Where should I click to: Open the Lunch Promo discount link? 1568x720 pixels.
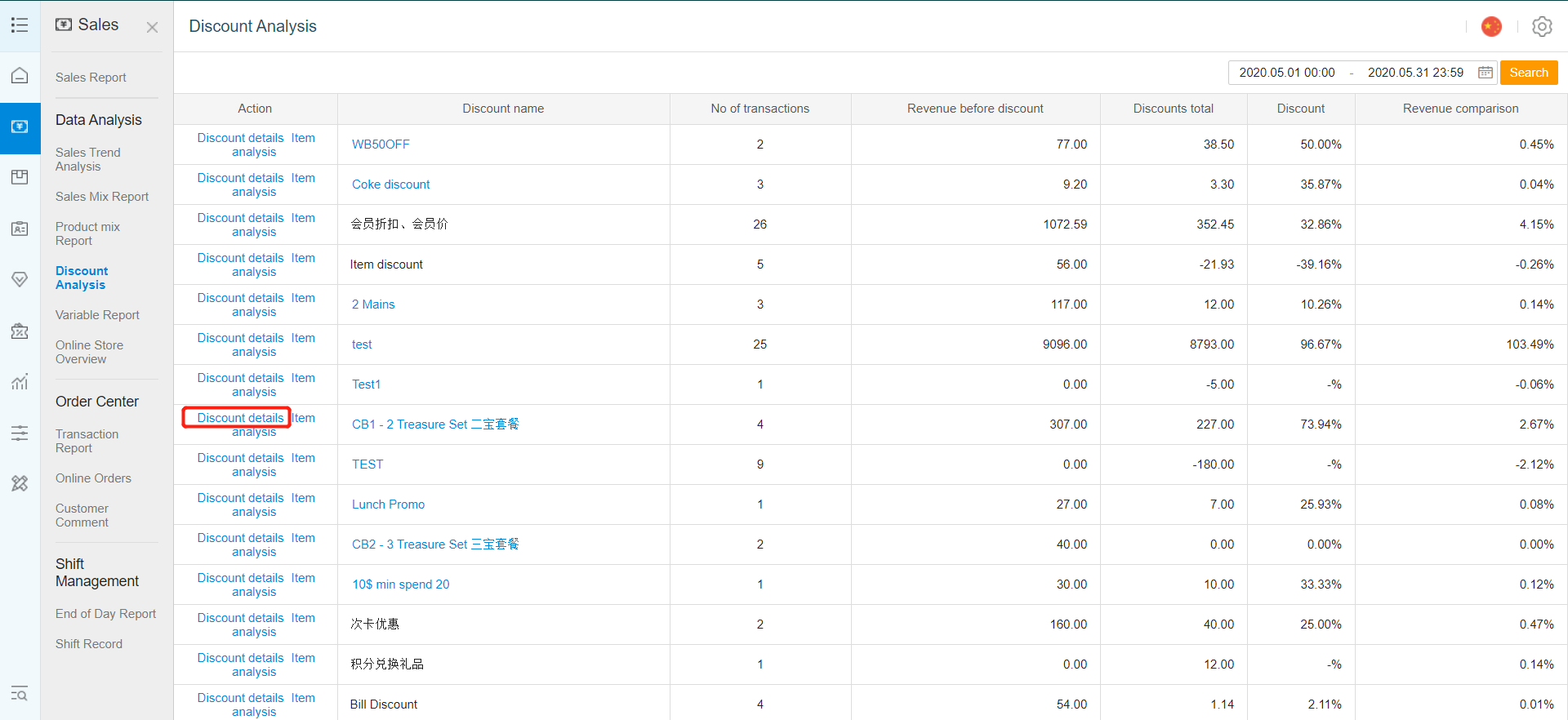388,504
